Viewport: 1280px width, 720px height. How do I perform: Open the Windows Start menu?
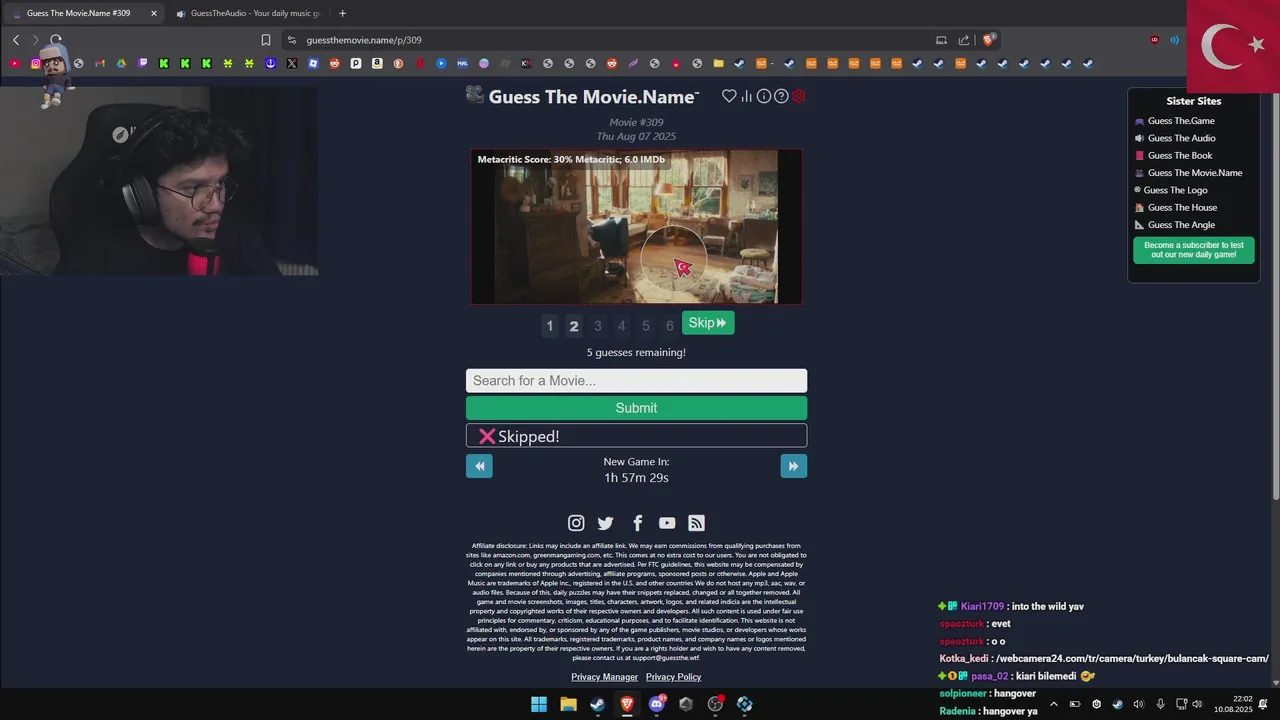click(x=539, y=704)
